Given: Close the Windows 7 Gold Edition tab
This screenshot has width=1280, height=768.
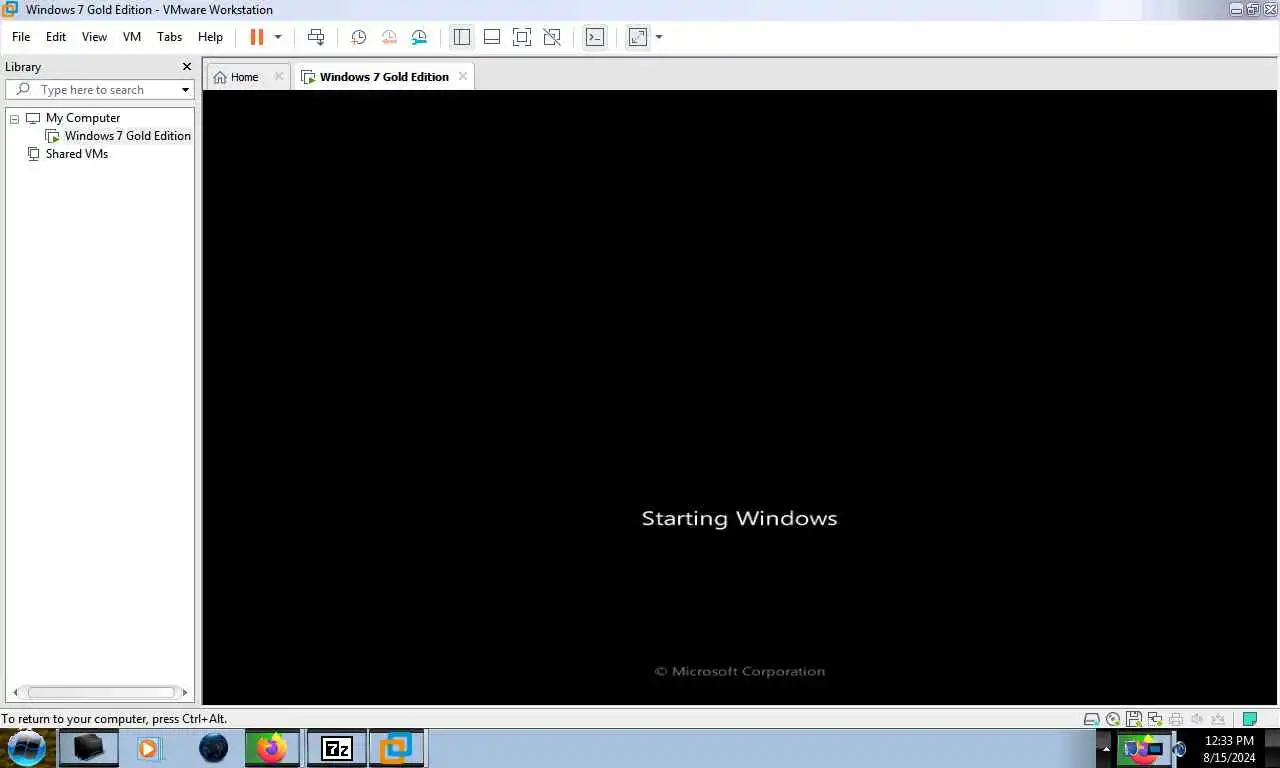Looking at the screenshot, I should 463,77.
